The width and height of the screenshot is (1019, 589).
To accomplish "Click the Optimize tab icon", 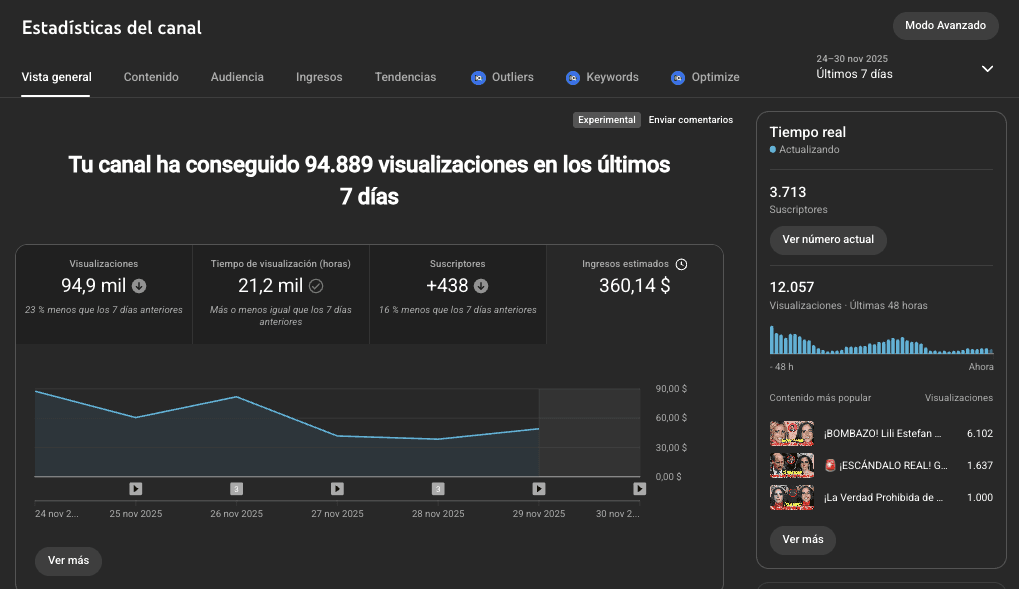I will pos(678,78).
